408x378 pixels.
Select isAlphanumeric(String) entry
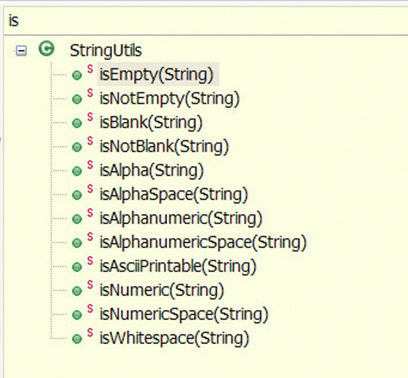pyautogui.click(x=181, y=219)
